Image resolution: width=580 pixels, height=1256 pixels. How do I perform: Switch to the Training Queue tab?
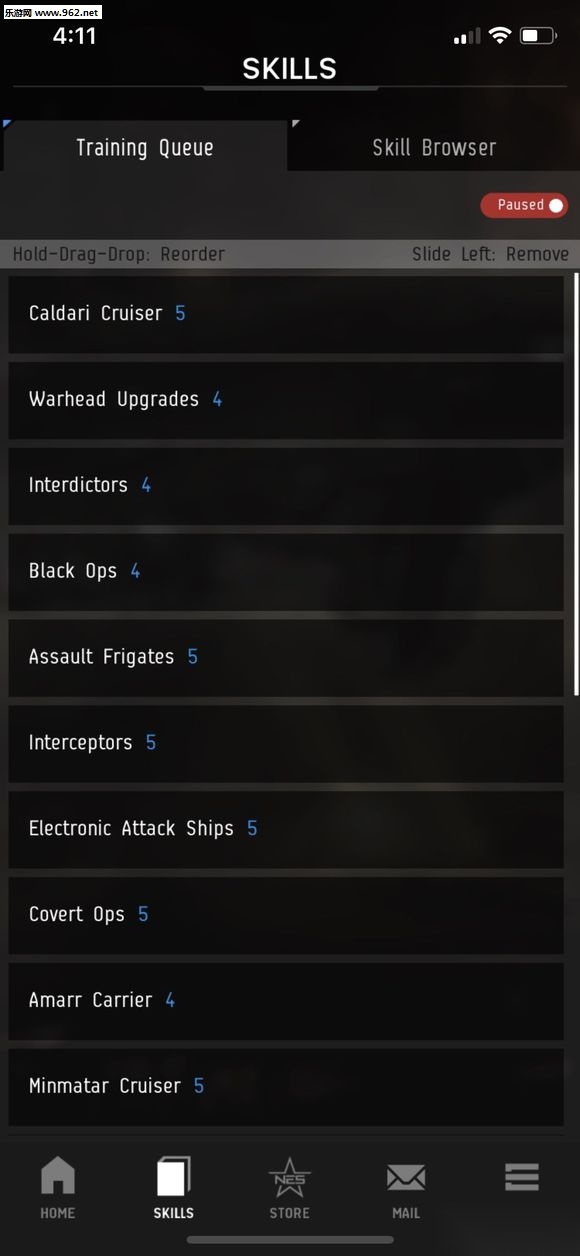tap(145, 148)
